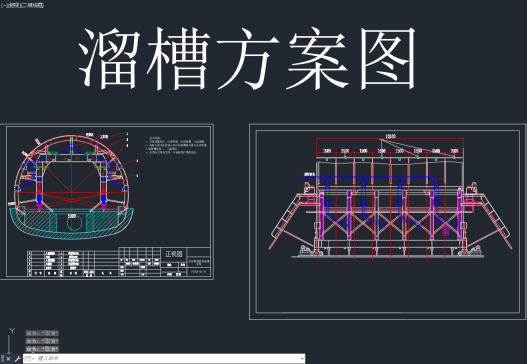Select the 5300 dimension in tunnel section
527x364 pixels.
coord(72,216)
